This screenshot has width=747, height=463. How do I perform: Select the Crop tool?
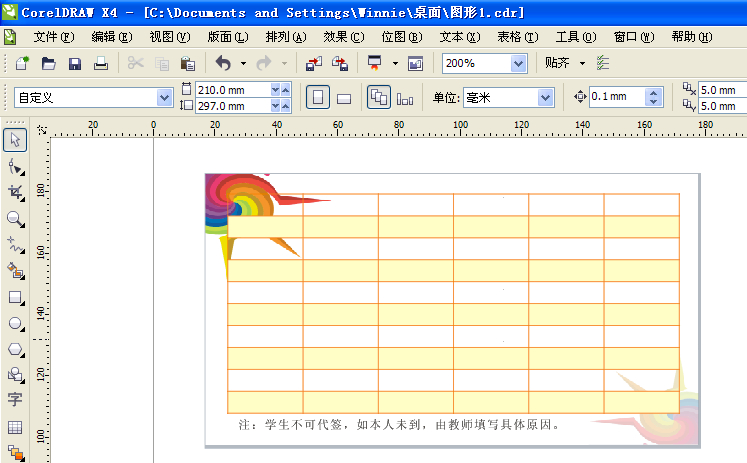[15, 193]
